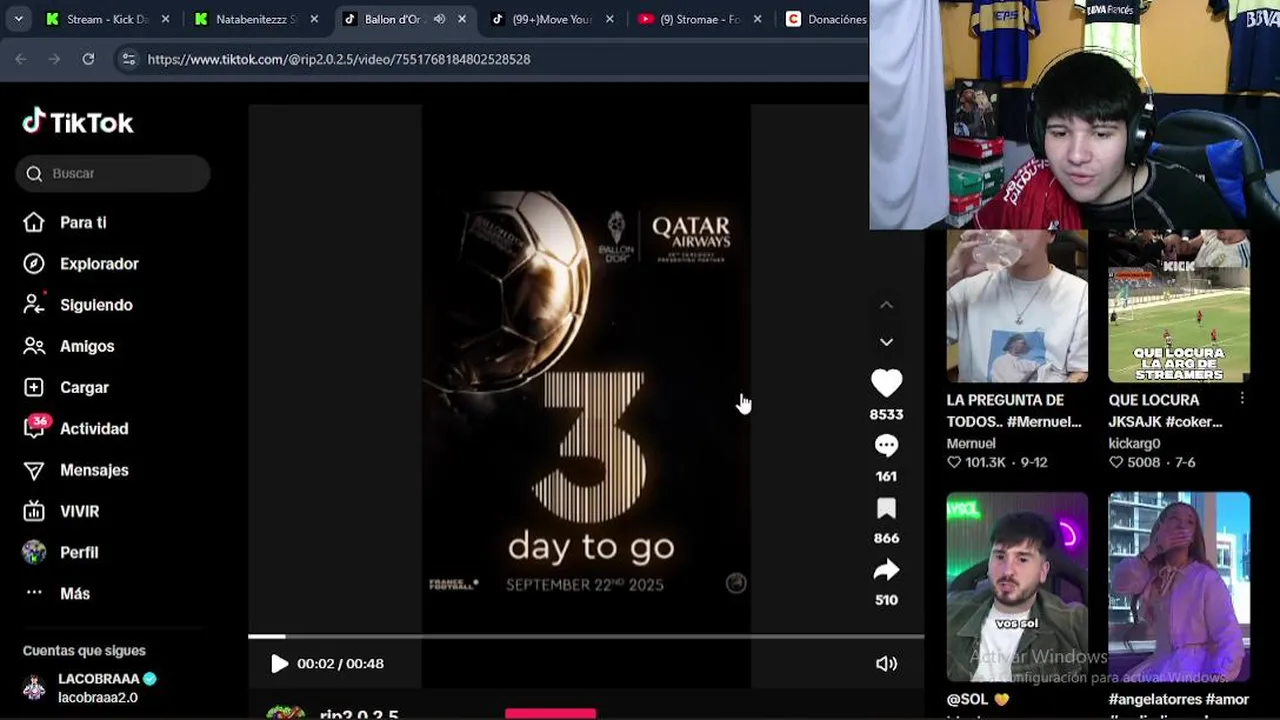The width and height of the screenshot is (1280, 720).
Task: Open QUE LOCURA kickarg0 video thumbnail
Action: click(1179, 306)
